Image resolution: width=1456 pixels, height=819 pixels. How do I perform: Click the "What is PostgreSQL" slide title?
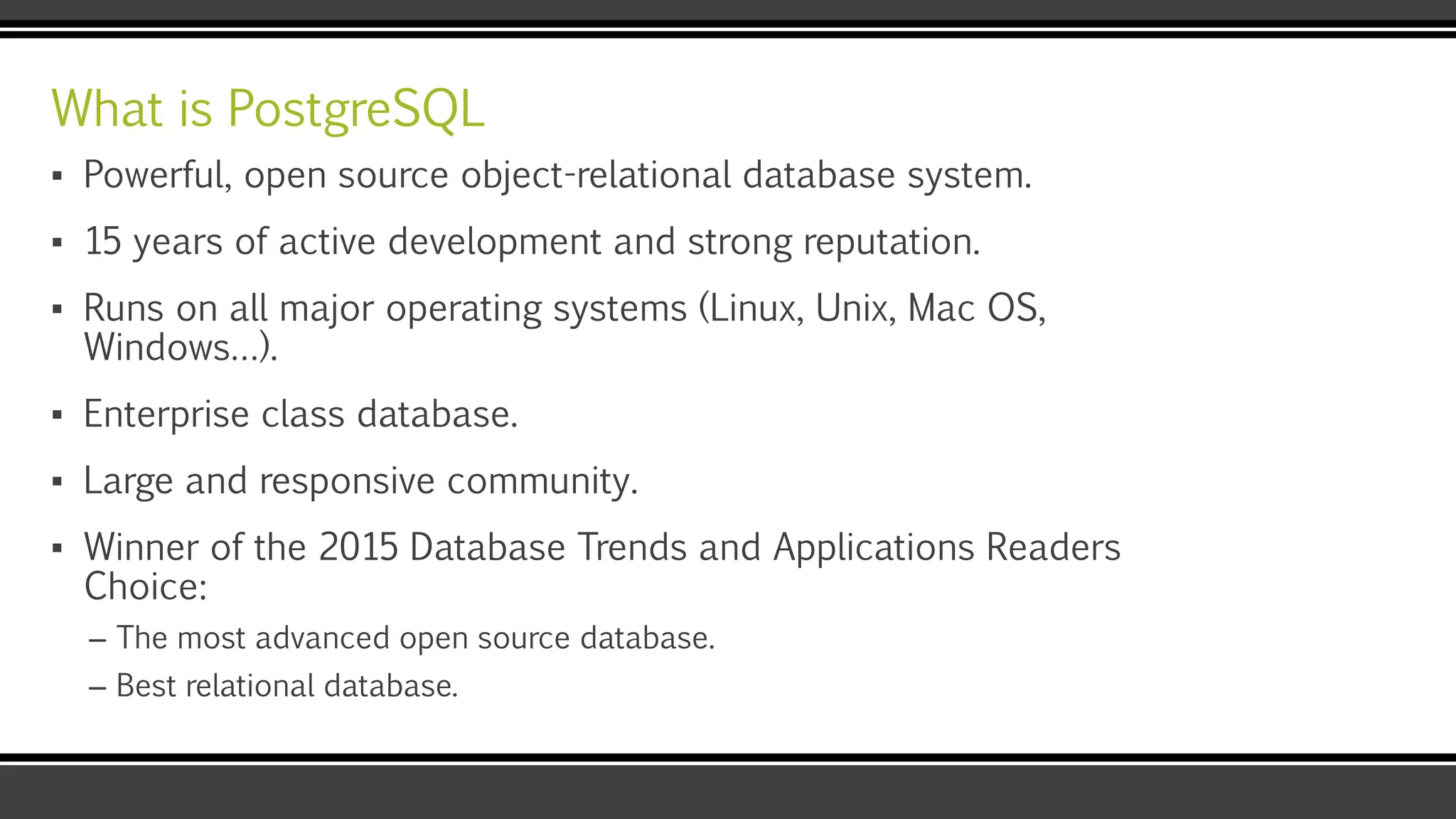268,109
